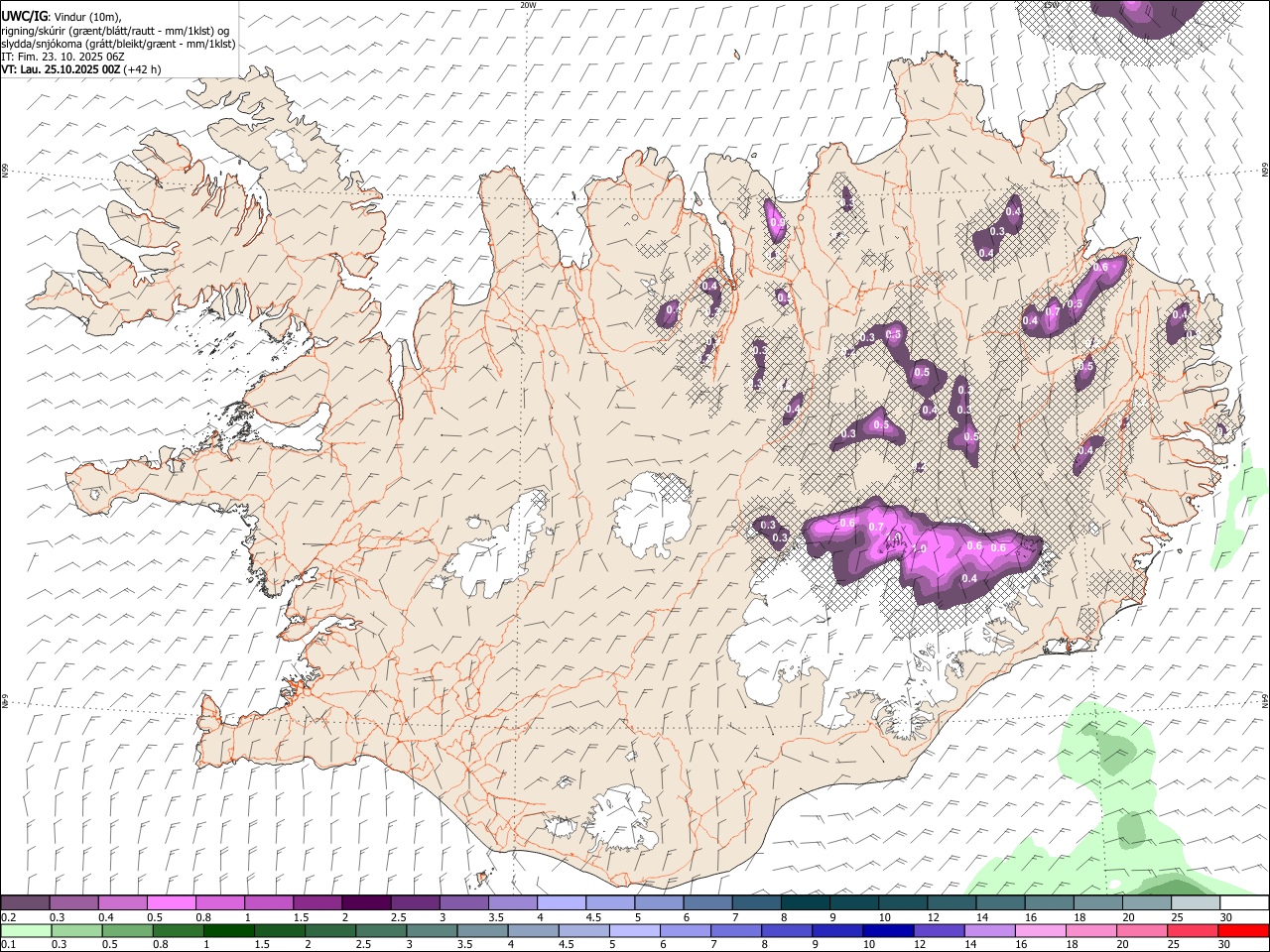Click the dark teal 8 swatch, top row

point(806,903)
